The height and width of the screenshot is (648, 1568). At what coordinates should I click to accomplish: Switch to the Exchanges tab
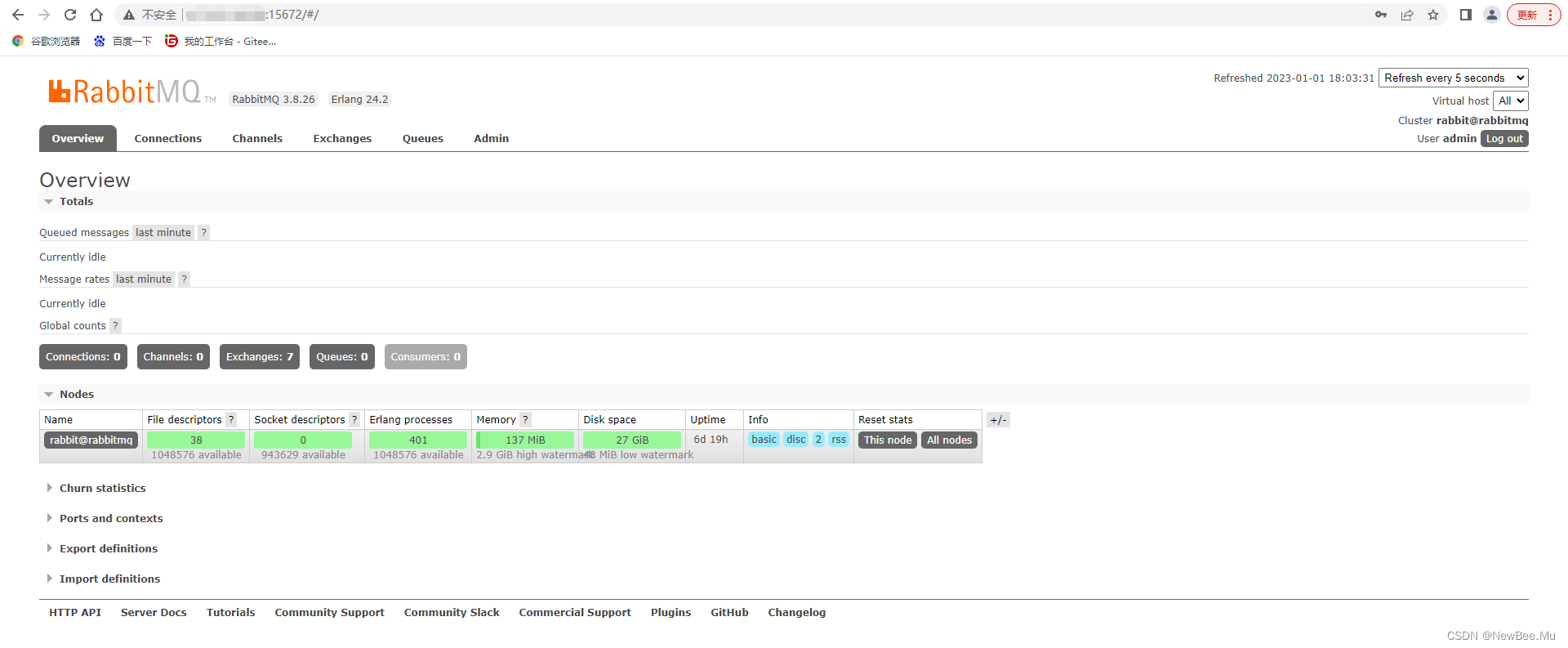[342, 138]
